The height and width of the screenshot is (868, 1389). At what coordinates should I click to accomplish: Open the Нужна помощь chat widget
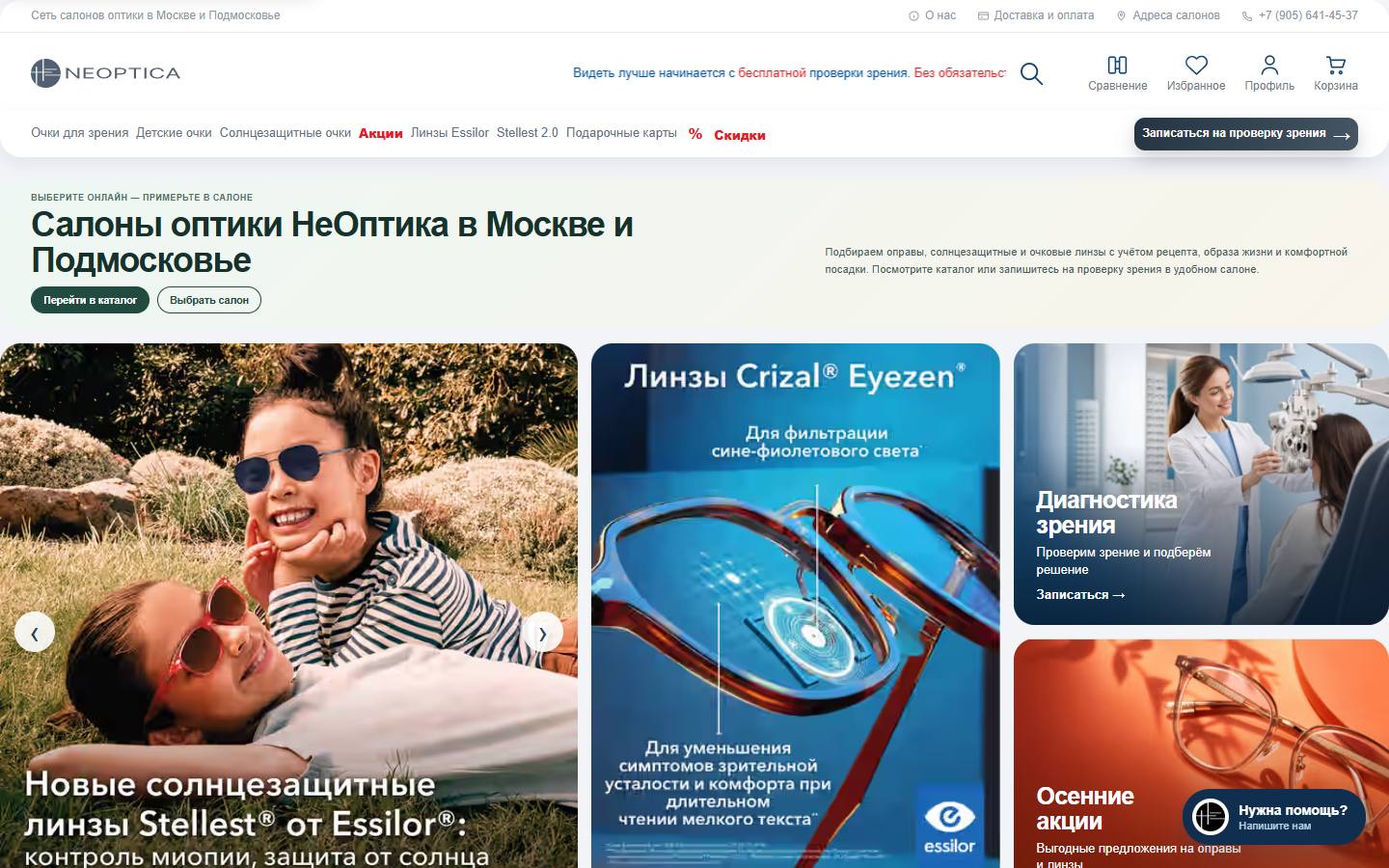(x=1274, y=817)
